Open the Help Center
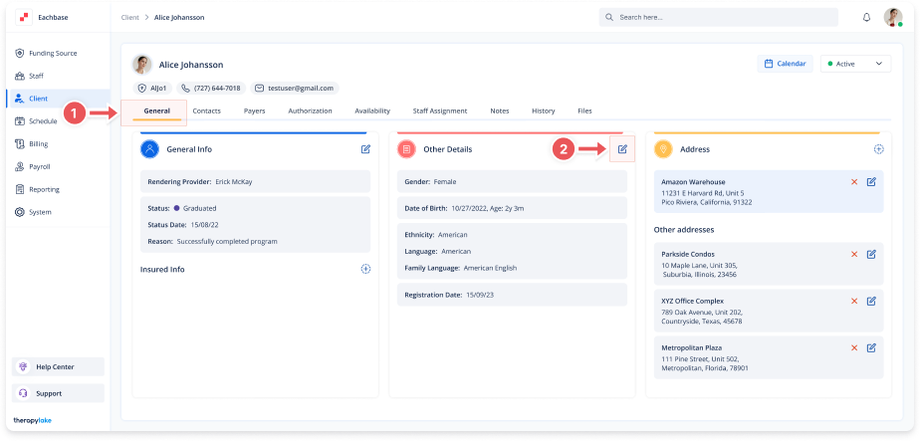 [55, 367]
